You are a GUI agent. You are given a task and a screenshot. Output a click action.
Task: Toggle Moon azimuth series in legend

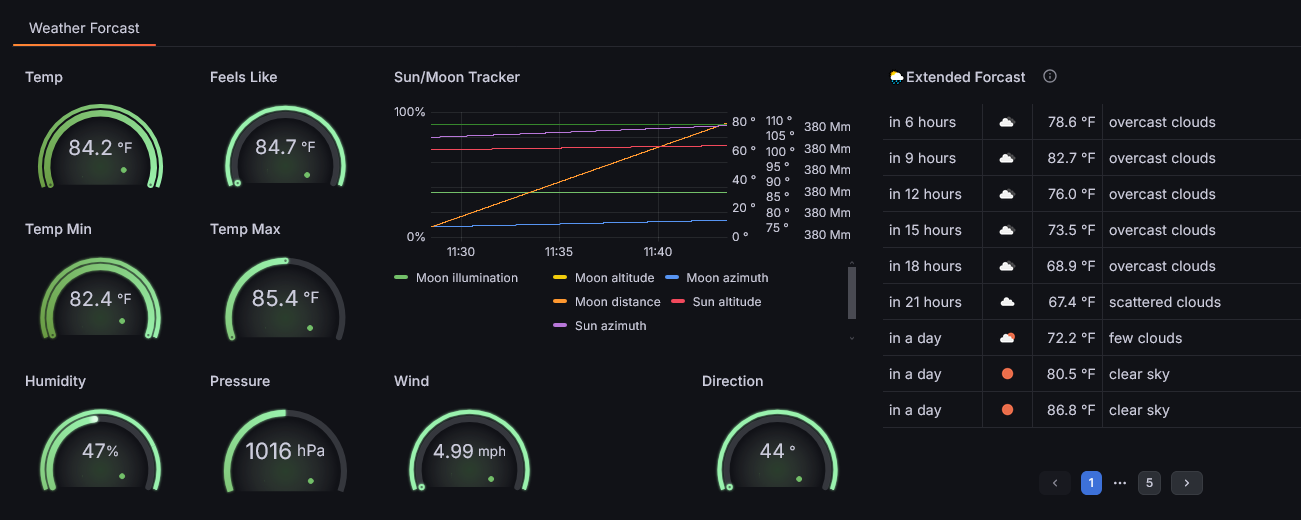click(717, 278)
